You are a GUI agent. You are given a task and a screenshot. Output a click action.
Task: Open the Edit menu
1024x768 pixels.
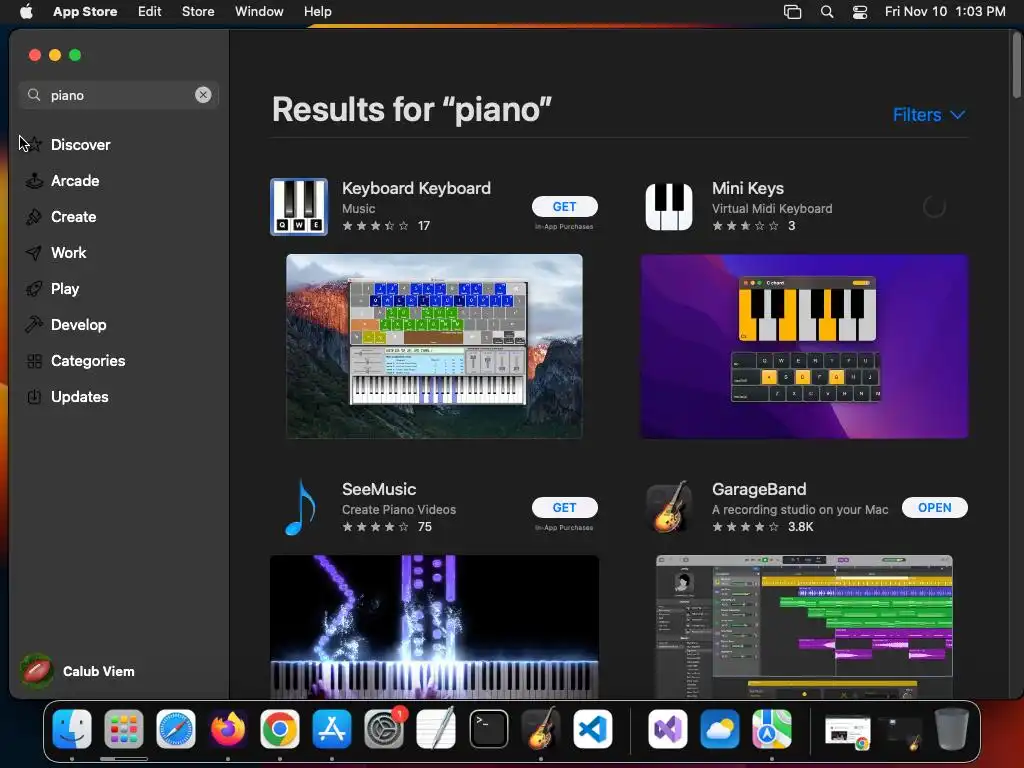150,12
